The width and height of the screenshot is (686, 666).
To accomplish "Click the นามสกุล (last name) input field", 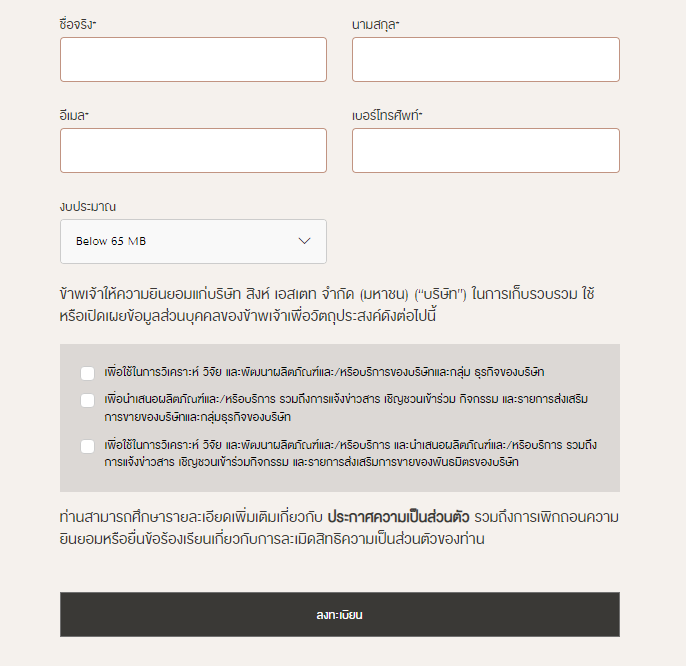I will tap(485, 59).
